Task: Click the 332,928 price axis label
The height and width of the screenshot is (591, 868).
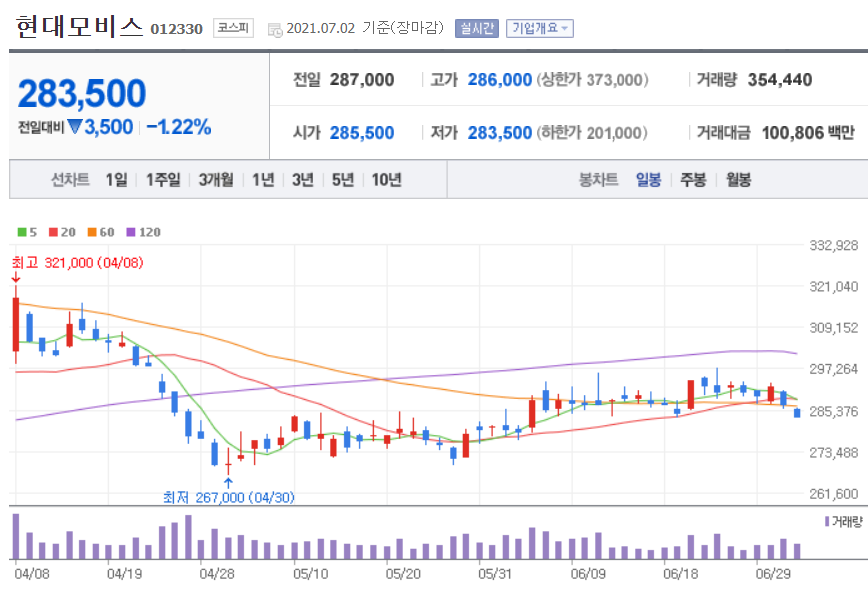Action: (834, 245)
